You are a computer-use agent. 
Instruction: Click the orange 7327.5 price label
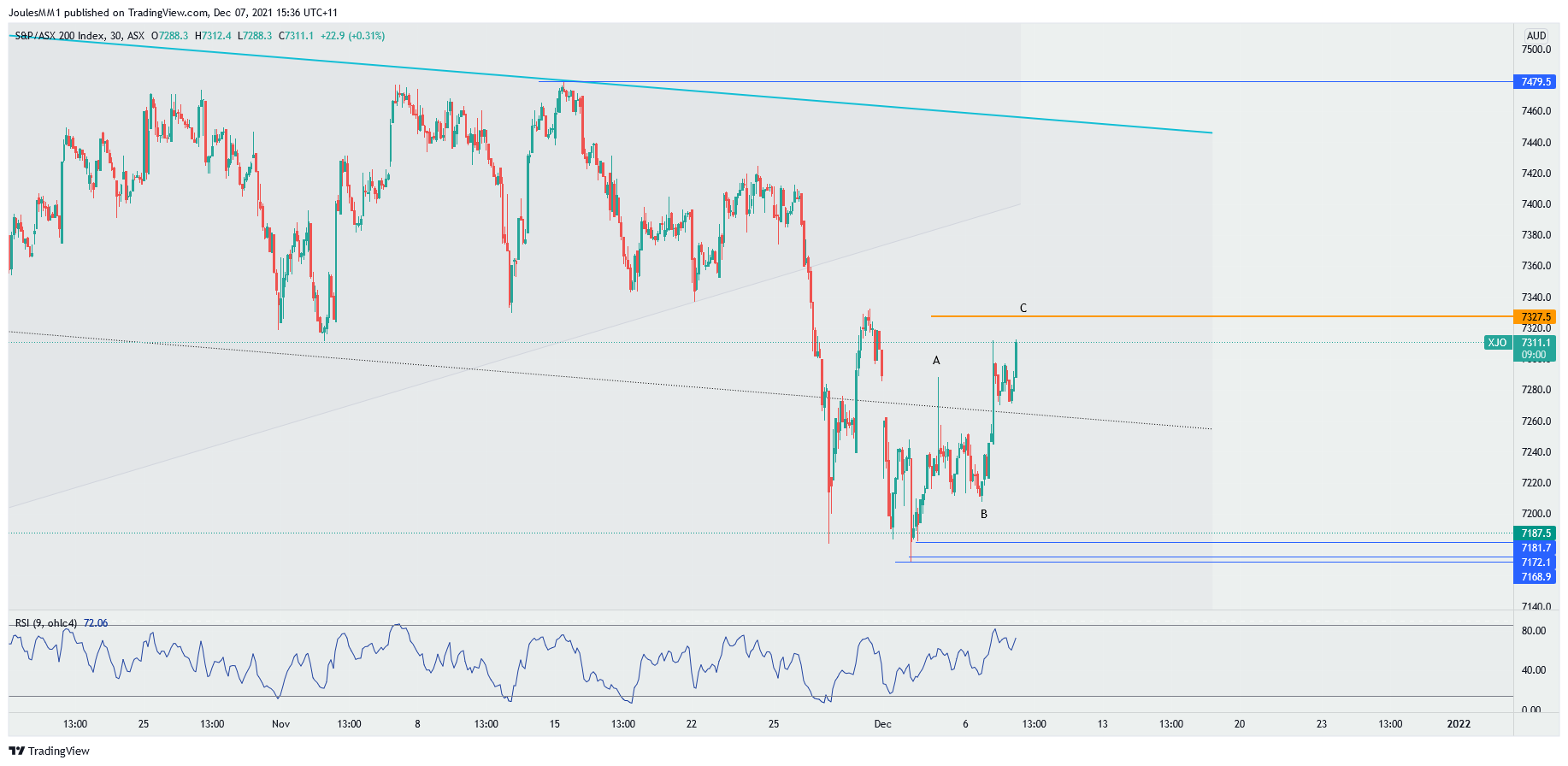point(1536,316)
